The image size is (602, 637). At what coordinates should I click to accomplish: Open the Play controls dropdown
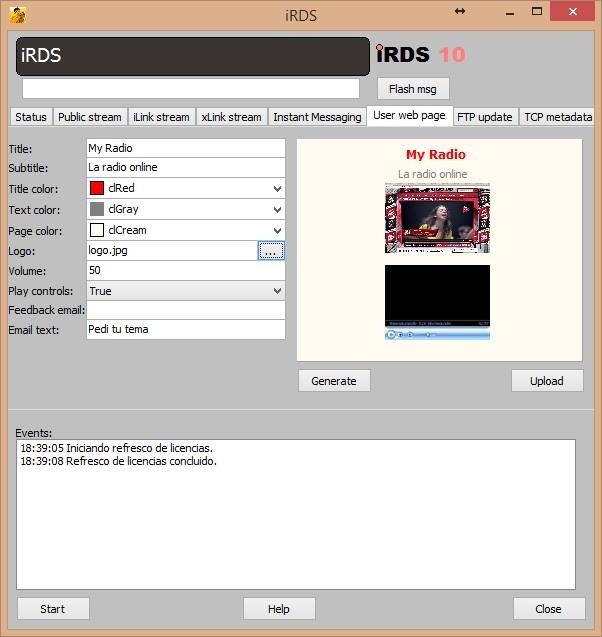(x=277, y=291)
